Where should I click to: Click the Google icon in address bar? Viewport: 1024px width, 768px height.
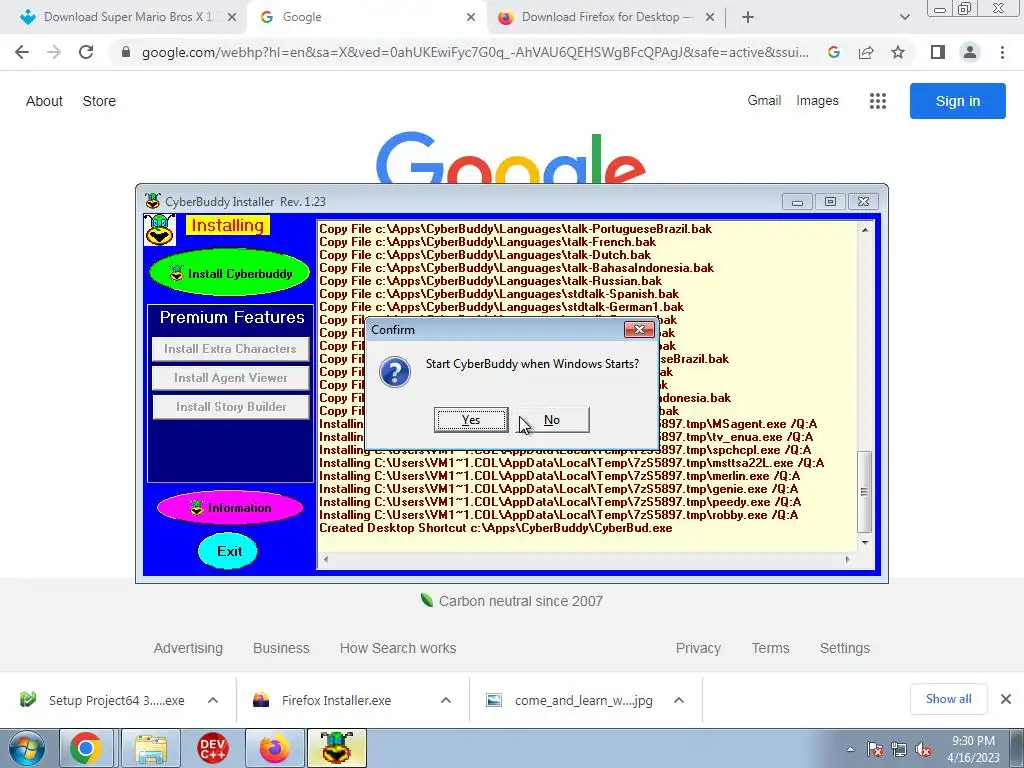coord(834,52)
